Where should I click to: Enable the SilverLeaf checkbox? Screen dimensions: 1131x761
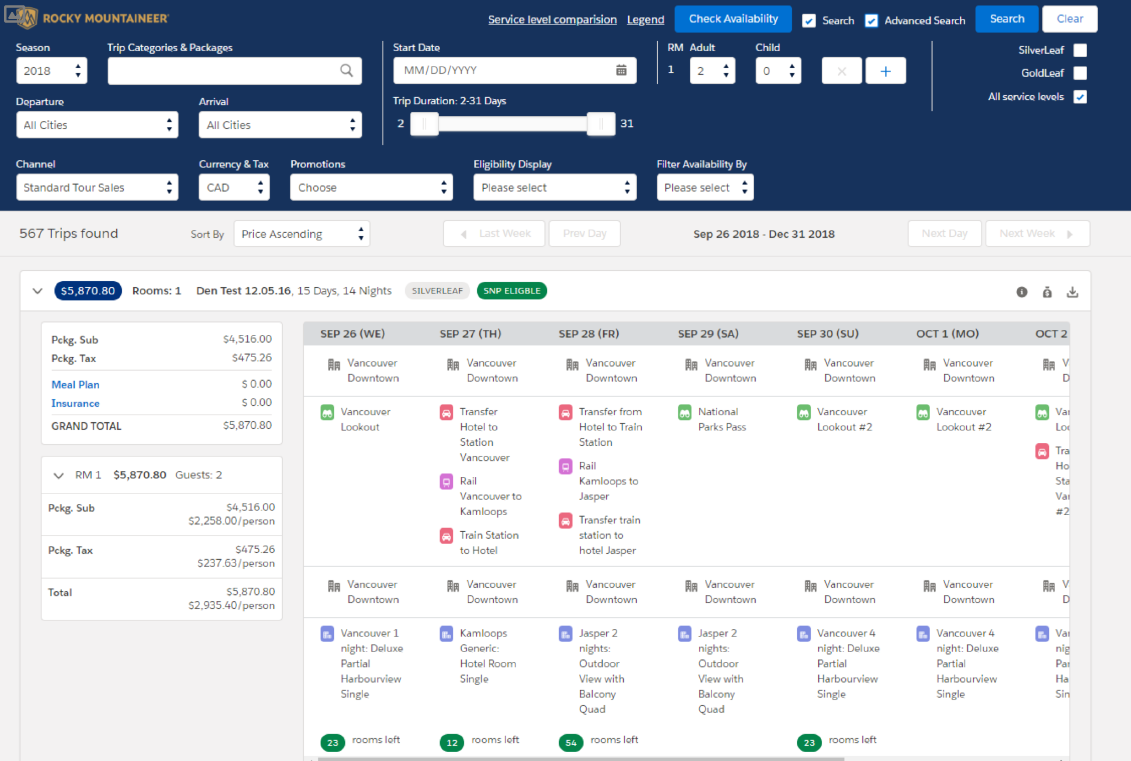point(1080,50)
